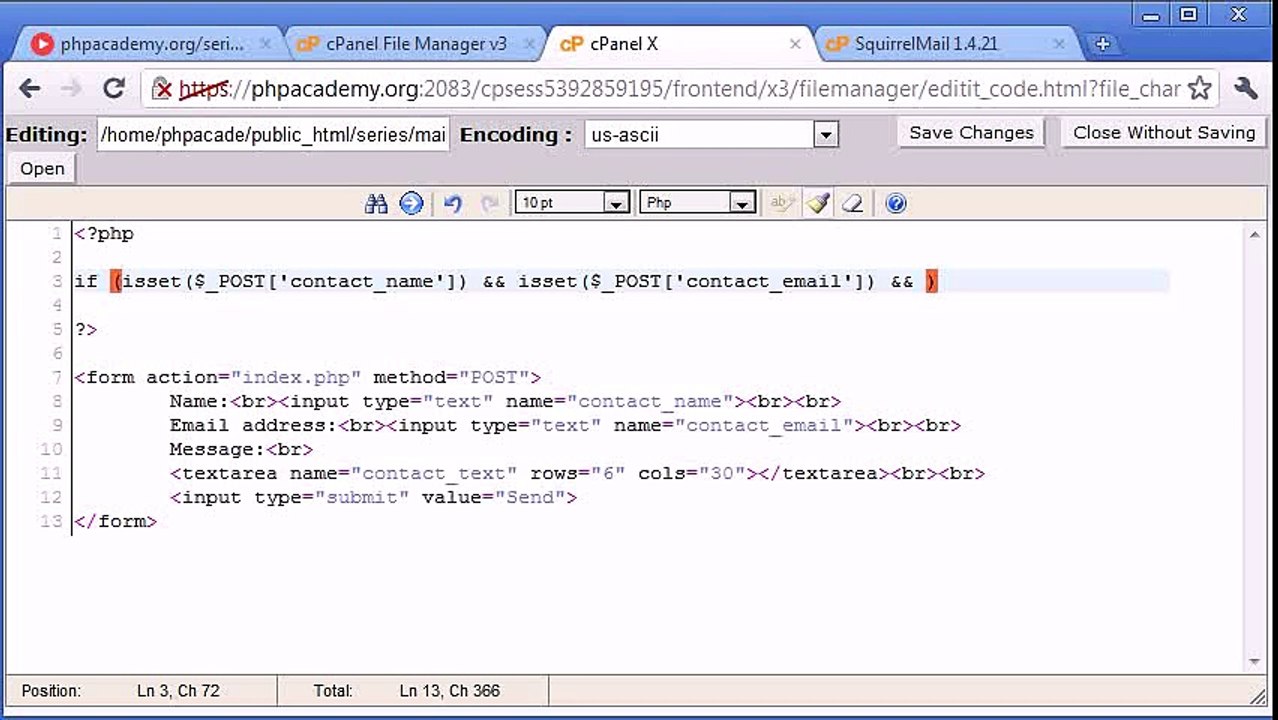Screen dimensions: 1278x720
Task: Click 'contact_email' in the isset condition
Action: coord(765,281)
